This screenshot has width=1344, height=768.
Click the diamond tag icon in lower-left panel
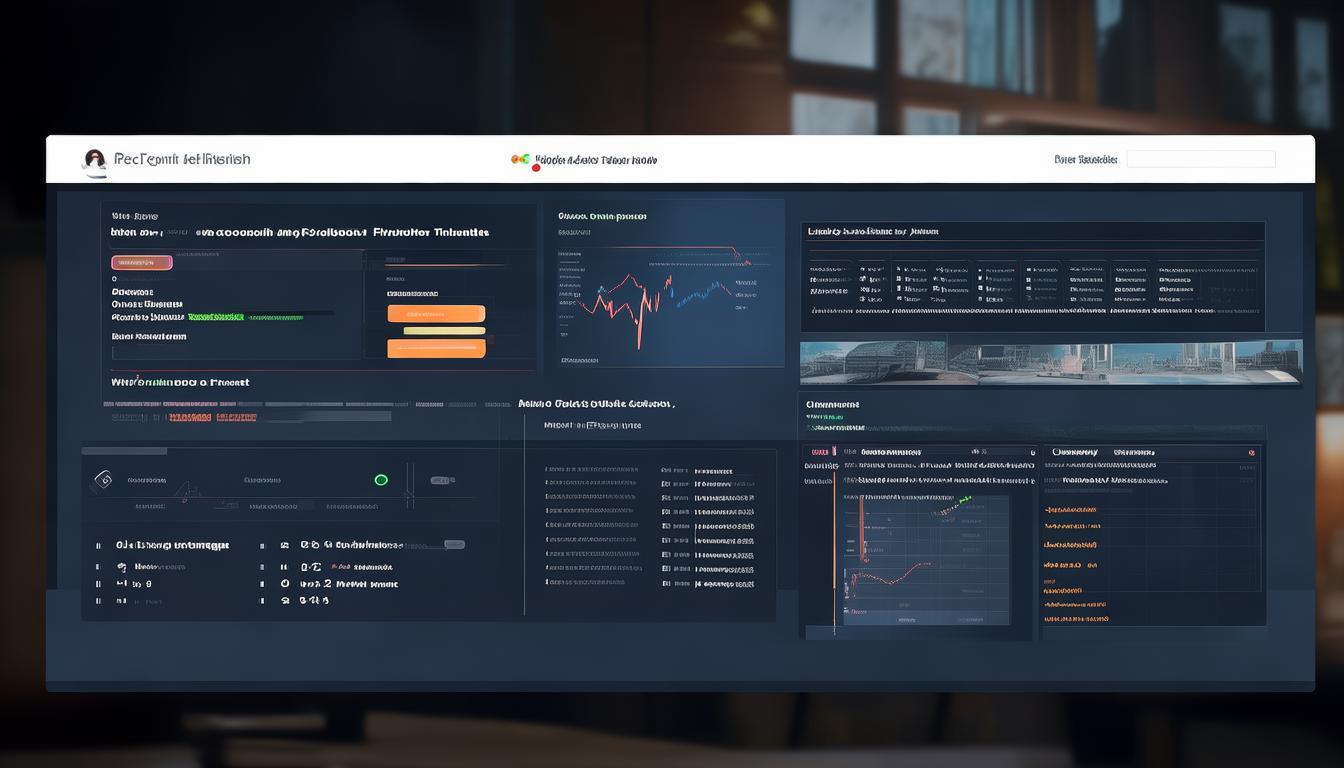[102, 480]
